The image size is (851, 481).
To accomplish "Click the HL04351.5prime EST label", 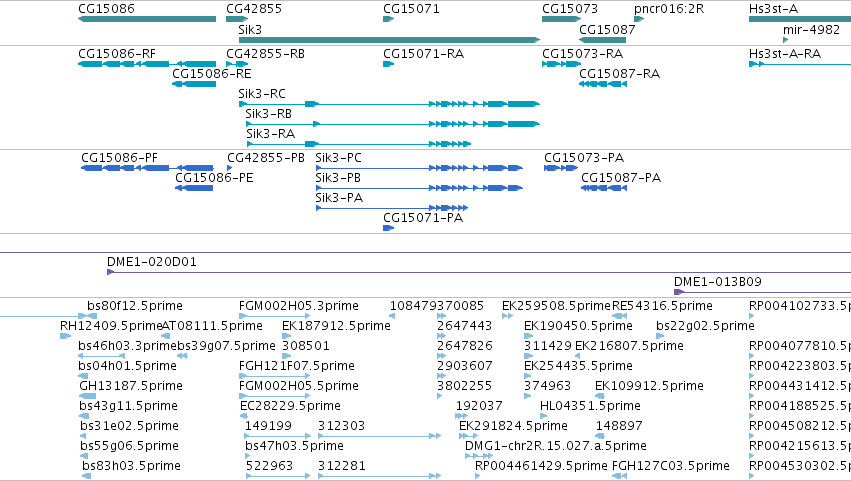I will click(590, 407).
